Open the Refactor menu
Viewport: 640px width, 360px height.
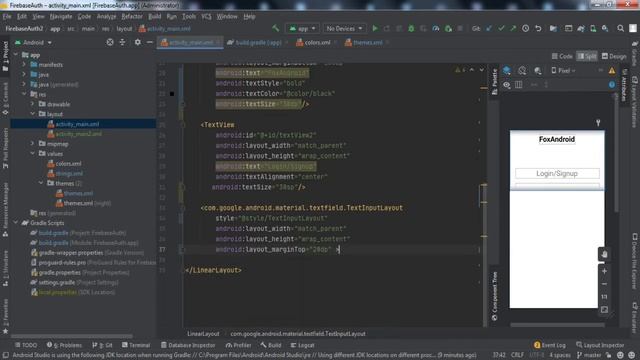pos(132,16)
